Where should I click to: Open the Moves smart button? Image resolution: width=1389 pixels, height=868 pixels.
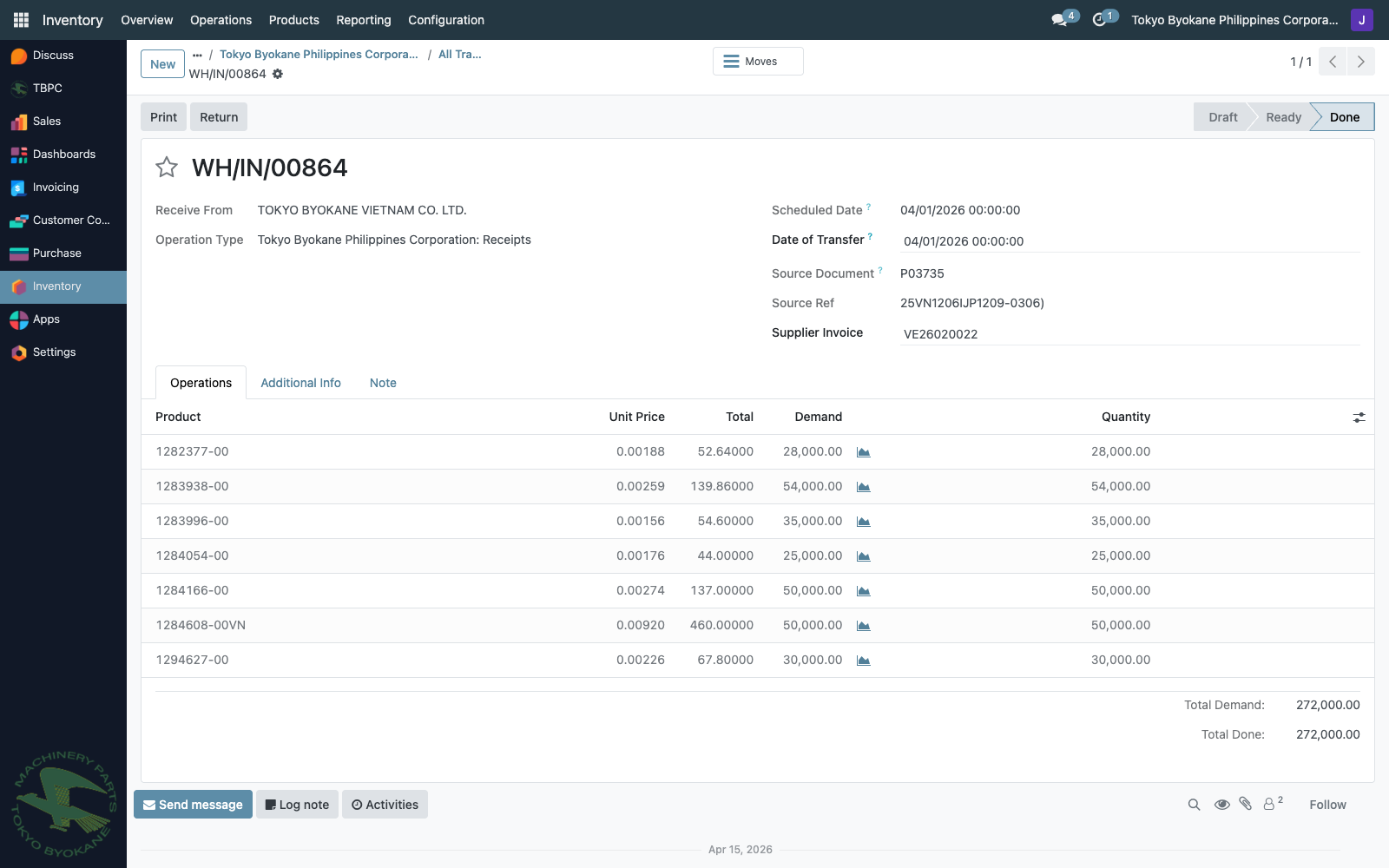[758, 62]
